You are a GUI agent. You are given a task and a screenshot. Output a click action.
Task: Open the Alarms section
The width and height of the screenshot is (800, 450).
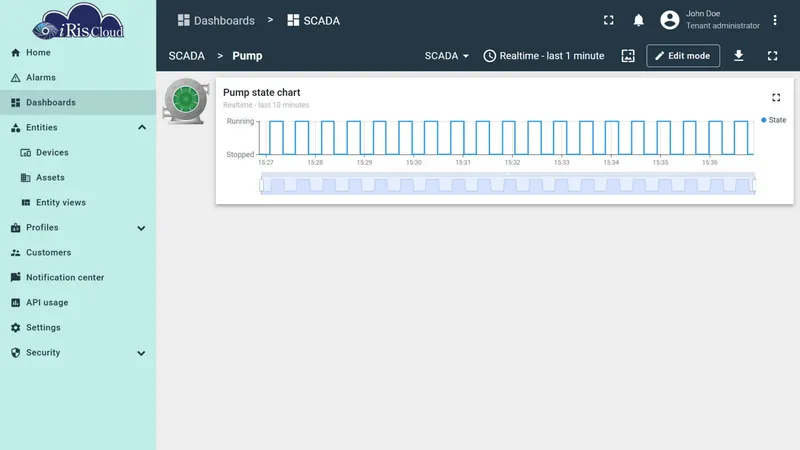(x=78, y=78)
